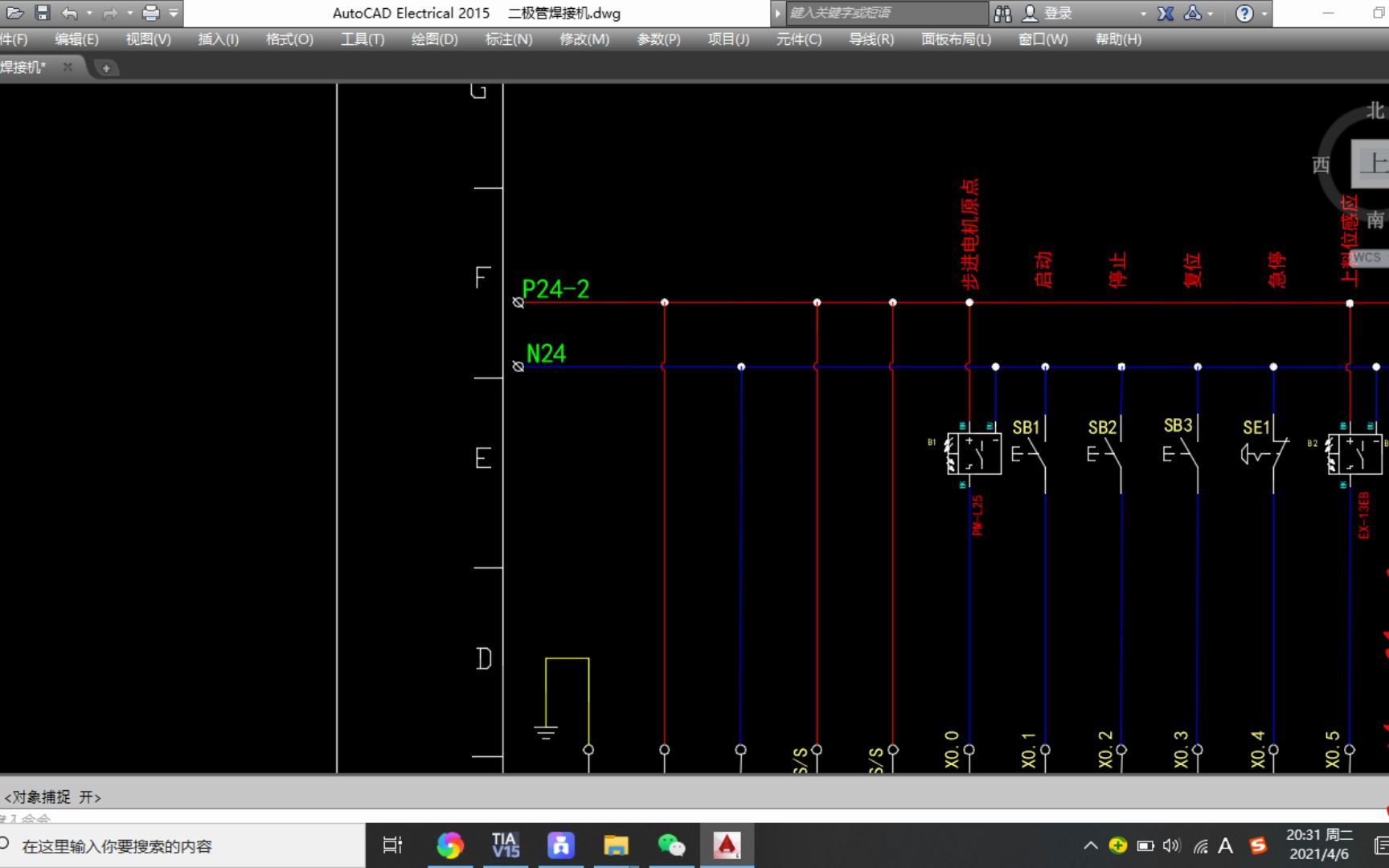
Task: Open the 面板布局(L) panel layout menu
Action: click(x=956, y=39)
